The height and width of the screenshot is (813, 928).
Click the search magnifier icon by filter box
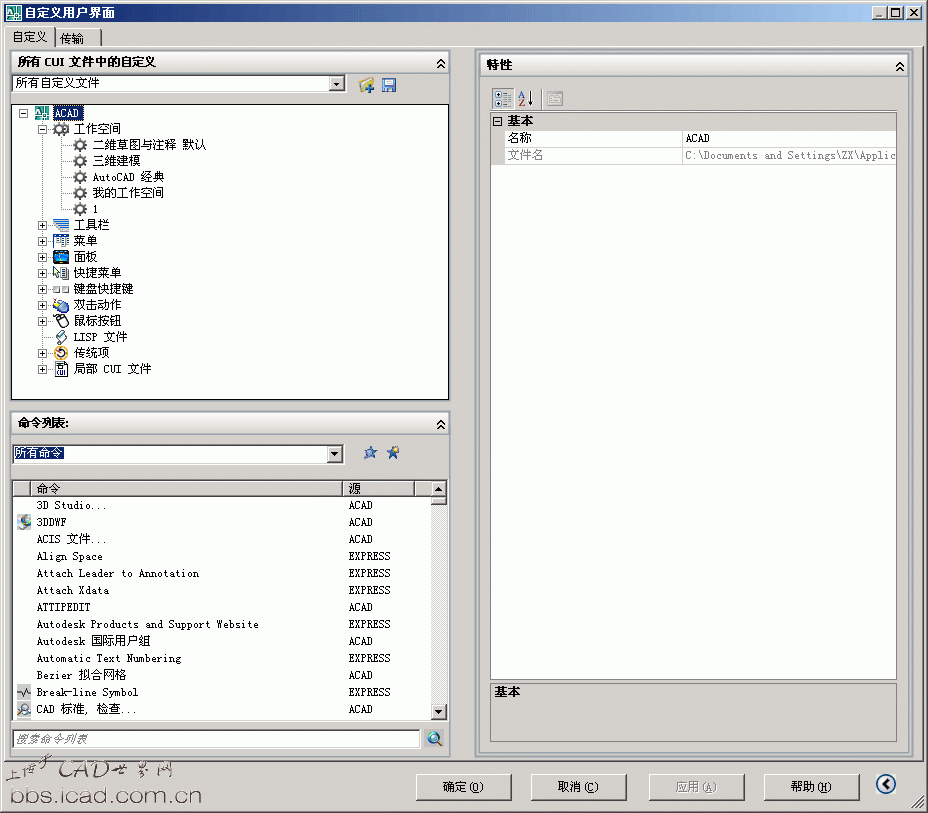coord(435,738)
